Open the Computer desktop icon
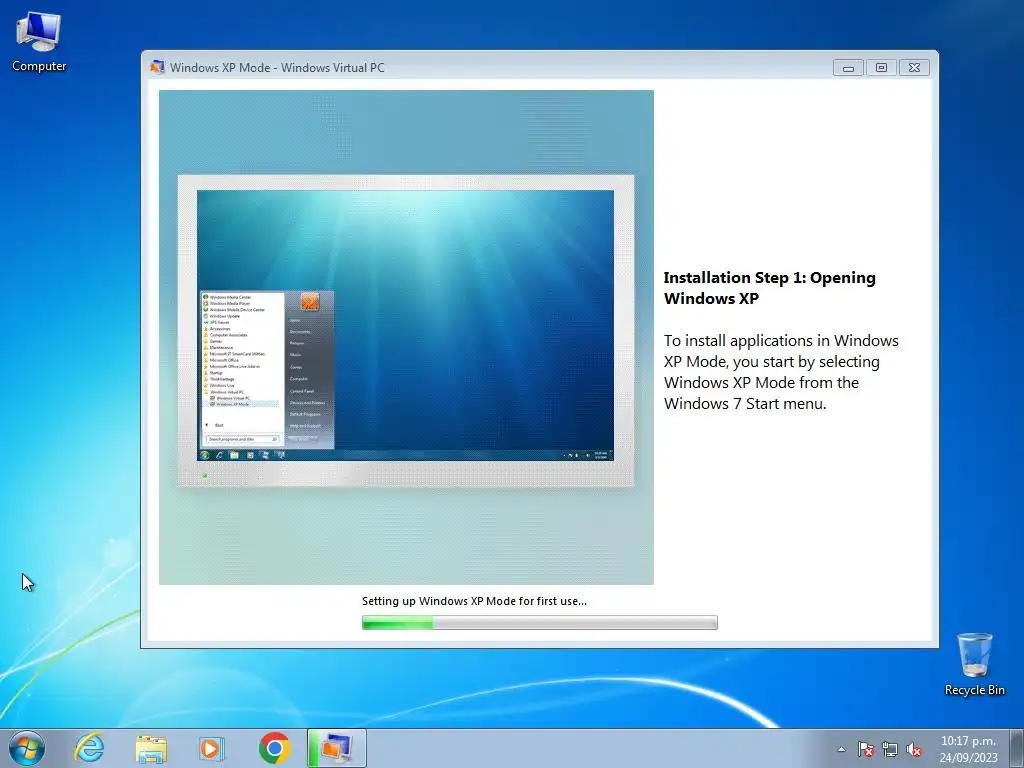Viewport: 1024px width, 768px height. pyautogui.click(x=39, y=42)
